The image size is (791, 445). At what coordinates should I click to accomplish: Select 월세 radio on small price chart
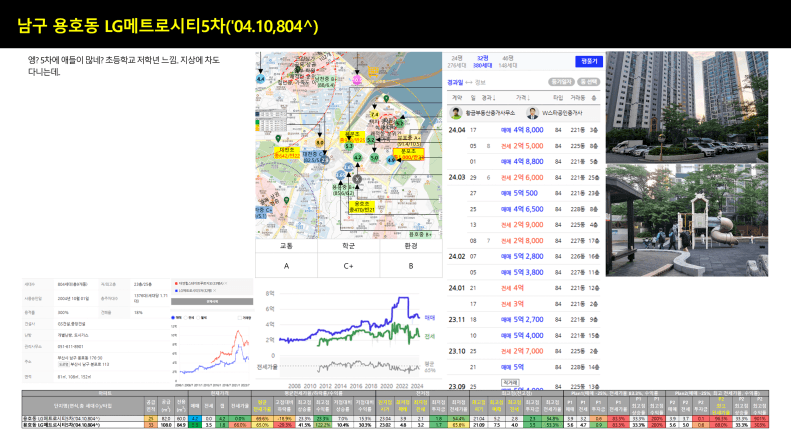pos(199,318)
